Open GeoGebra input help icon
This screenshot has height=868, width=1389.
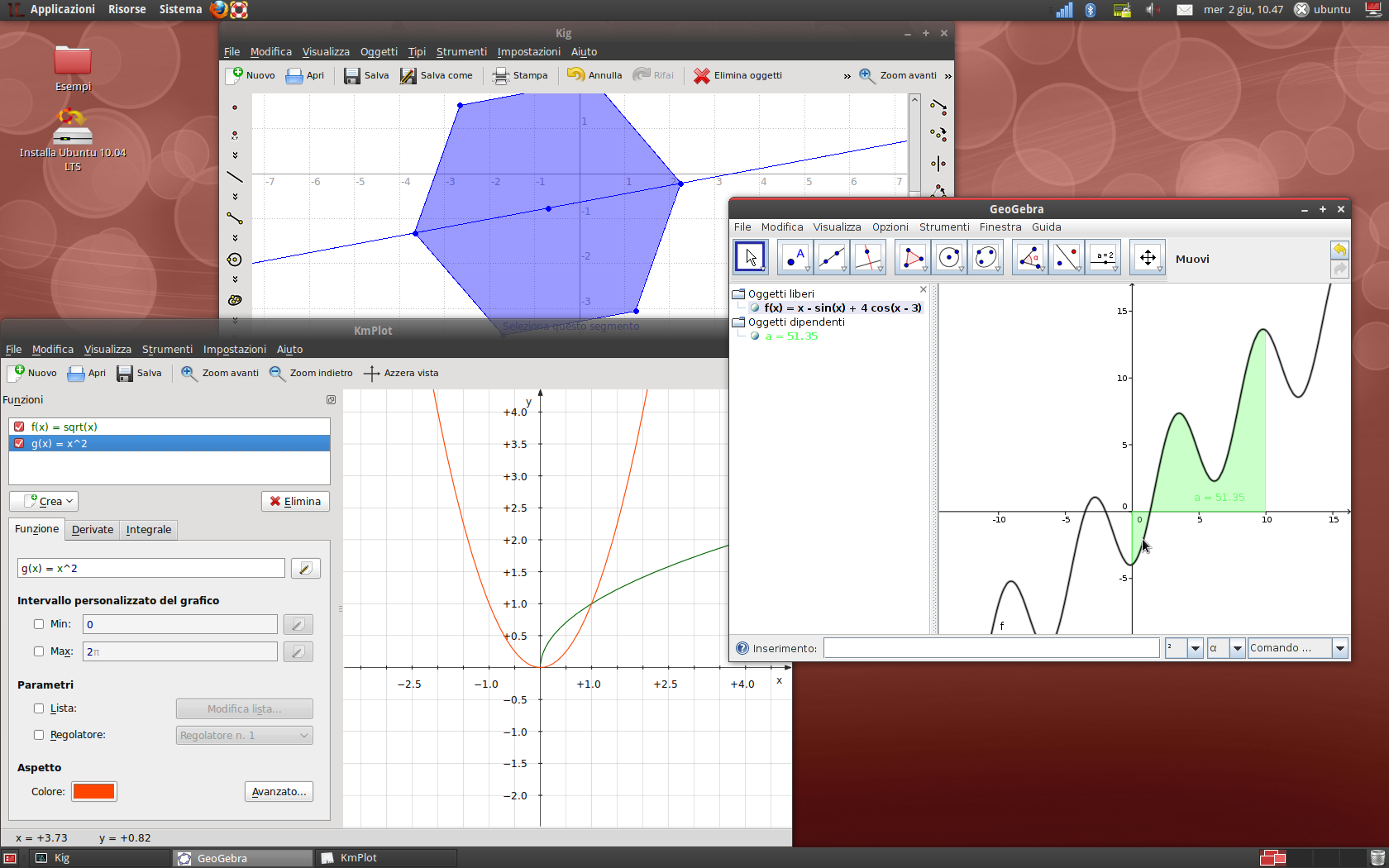click(x=742, y=648)
